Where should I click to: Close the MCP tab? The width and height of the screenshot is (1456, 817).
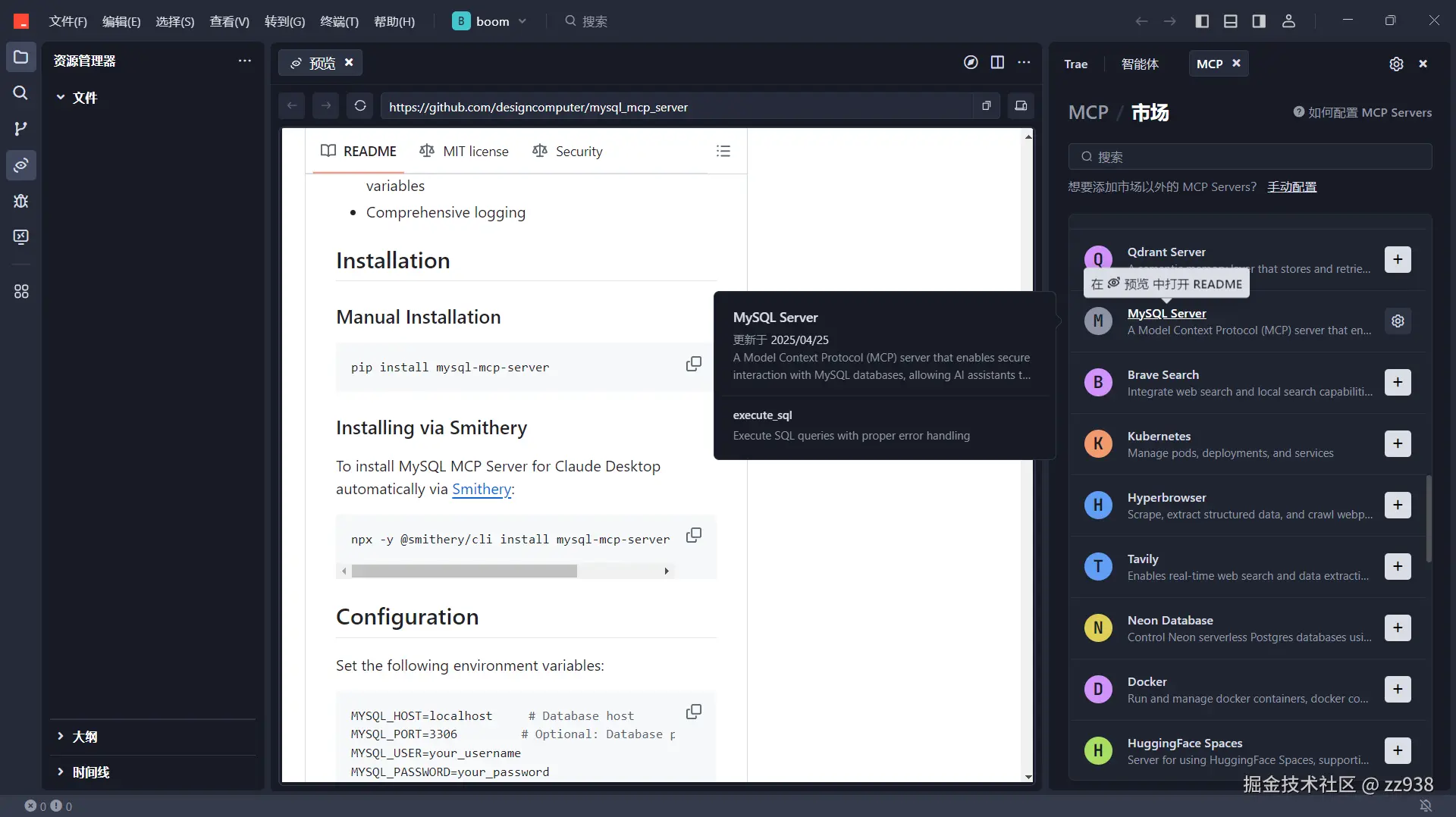1236,63
